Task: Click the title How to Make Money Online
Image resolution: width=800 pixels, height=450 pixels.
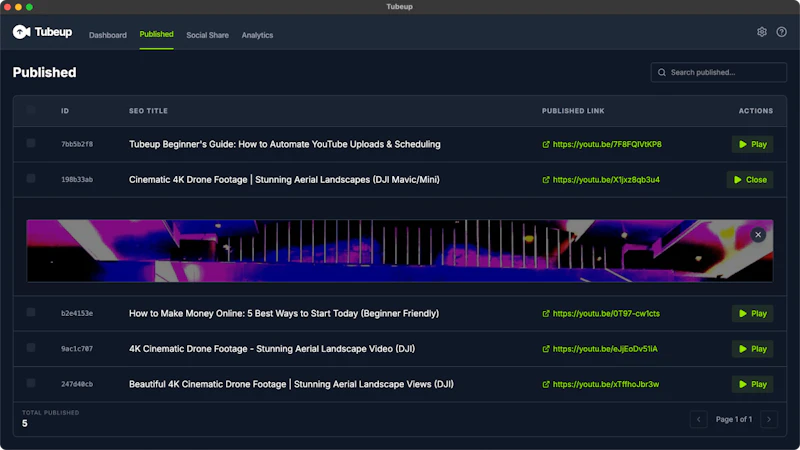Action: click(x=284, y=313)
